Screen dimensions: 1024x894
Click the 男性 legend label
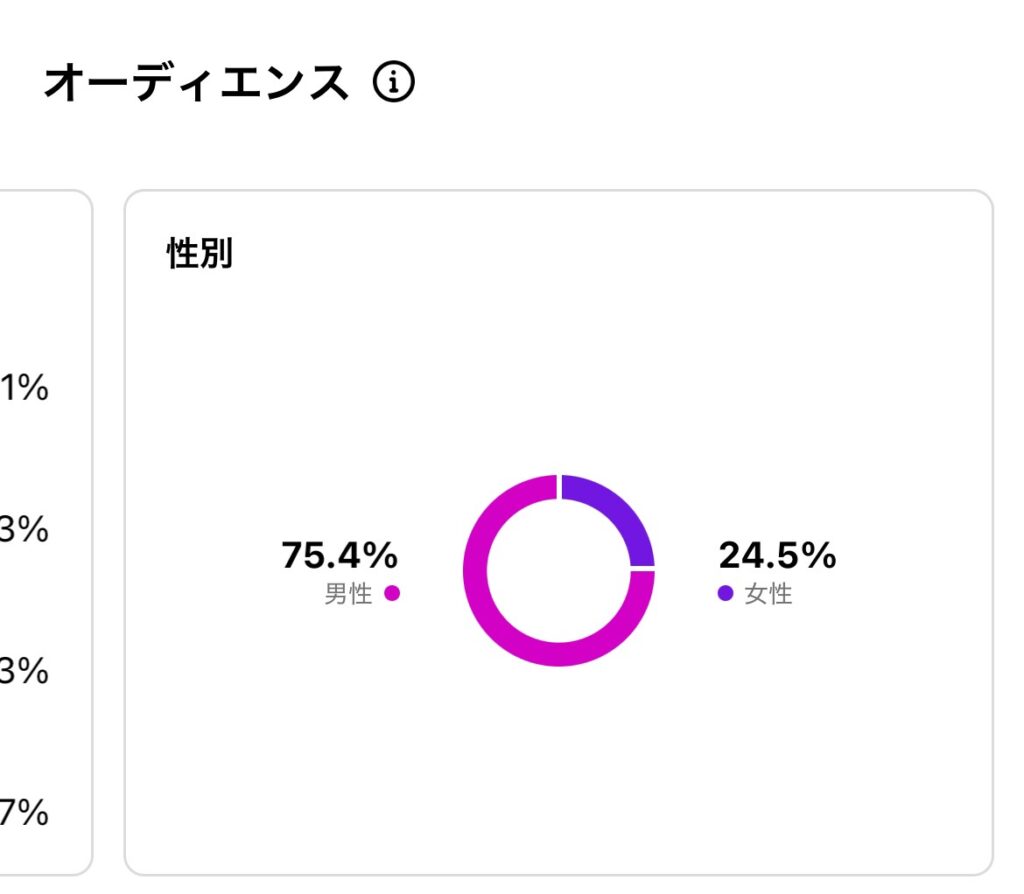[348, 594]
